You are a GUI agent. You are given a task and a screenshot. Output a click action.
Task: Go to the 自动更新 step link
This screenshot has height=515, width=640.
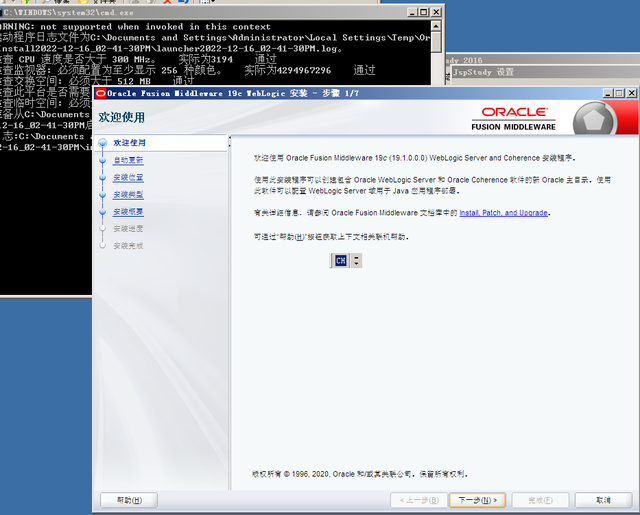click(x=128, y=160)
